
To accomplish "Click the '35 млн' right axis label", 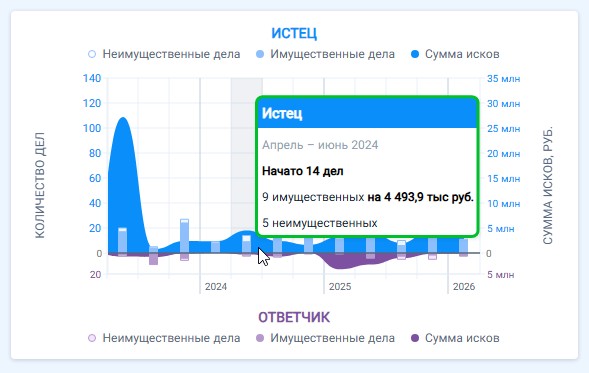I will 503,79.
